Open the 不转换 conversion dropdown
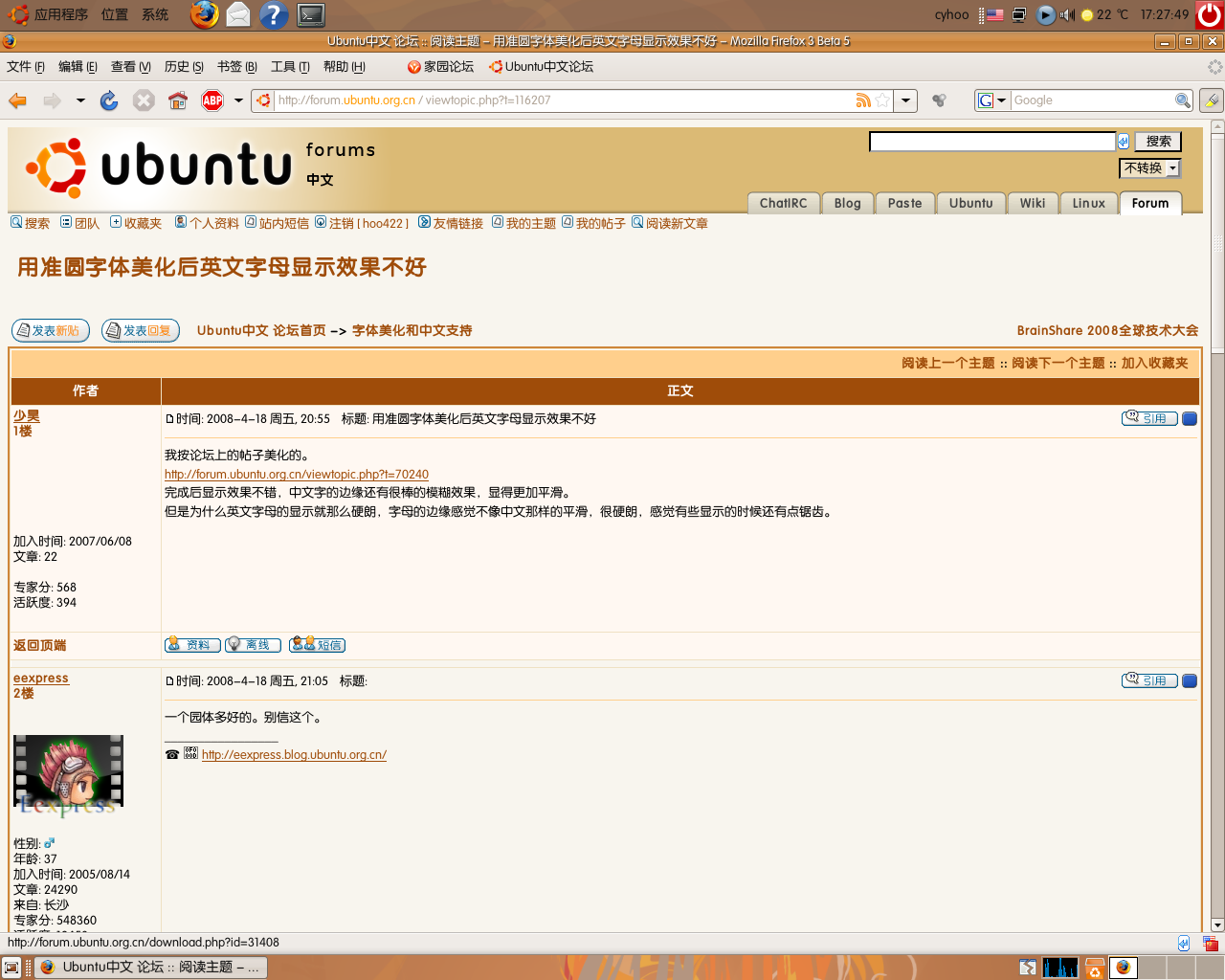The image size is (1225, 980). coord(1150,168)
